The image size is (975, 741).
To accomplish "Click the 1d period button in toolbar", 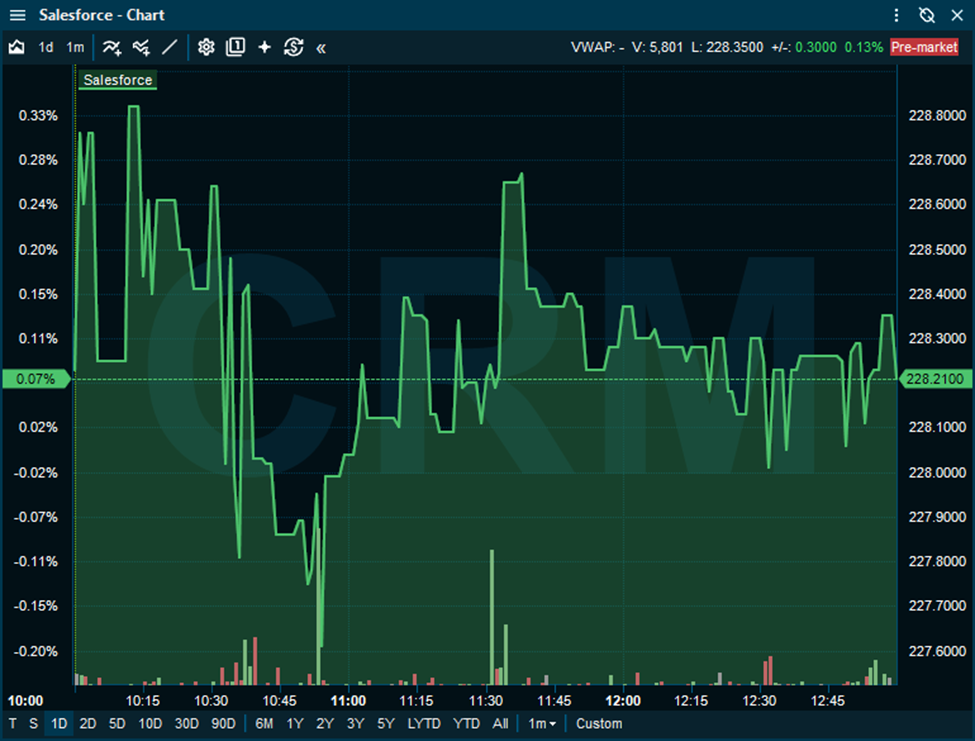I will coord(46,47).
